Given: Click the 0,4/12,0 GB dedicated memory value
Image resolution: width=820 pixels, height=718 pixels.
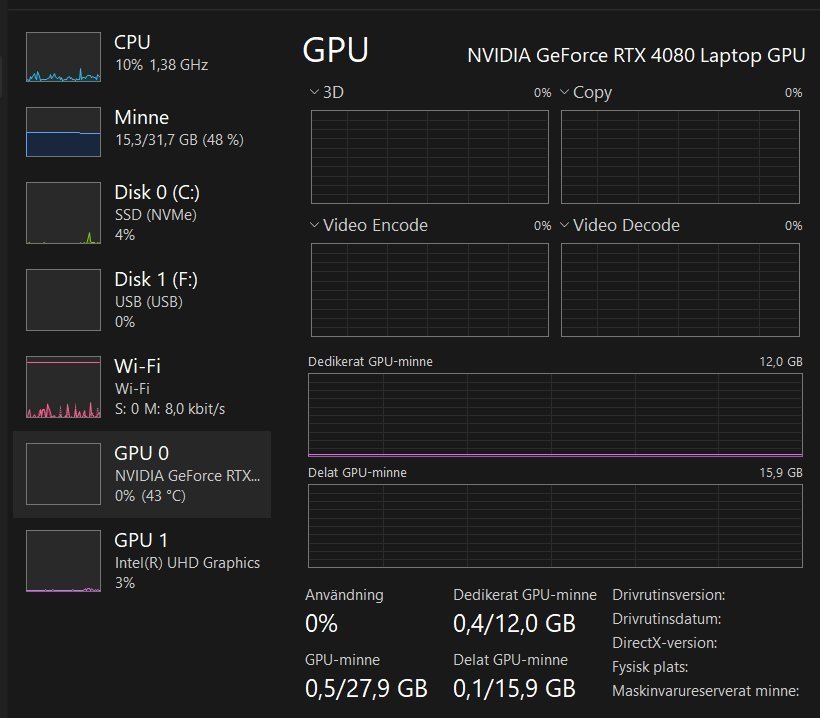Looking at the screenshot, I should pyautogui.click(x=514, y=624).
